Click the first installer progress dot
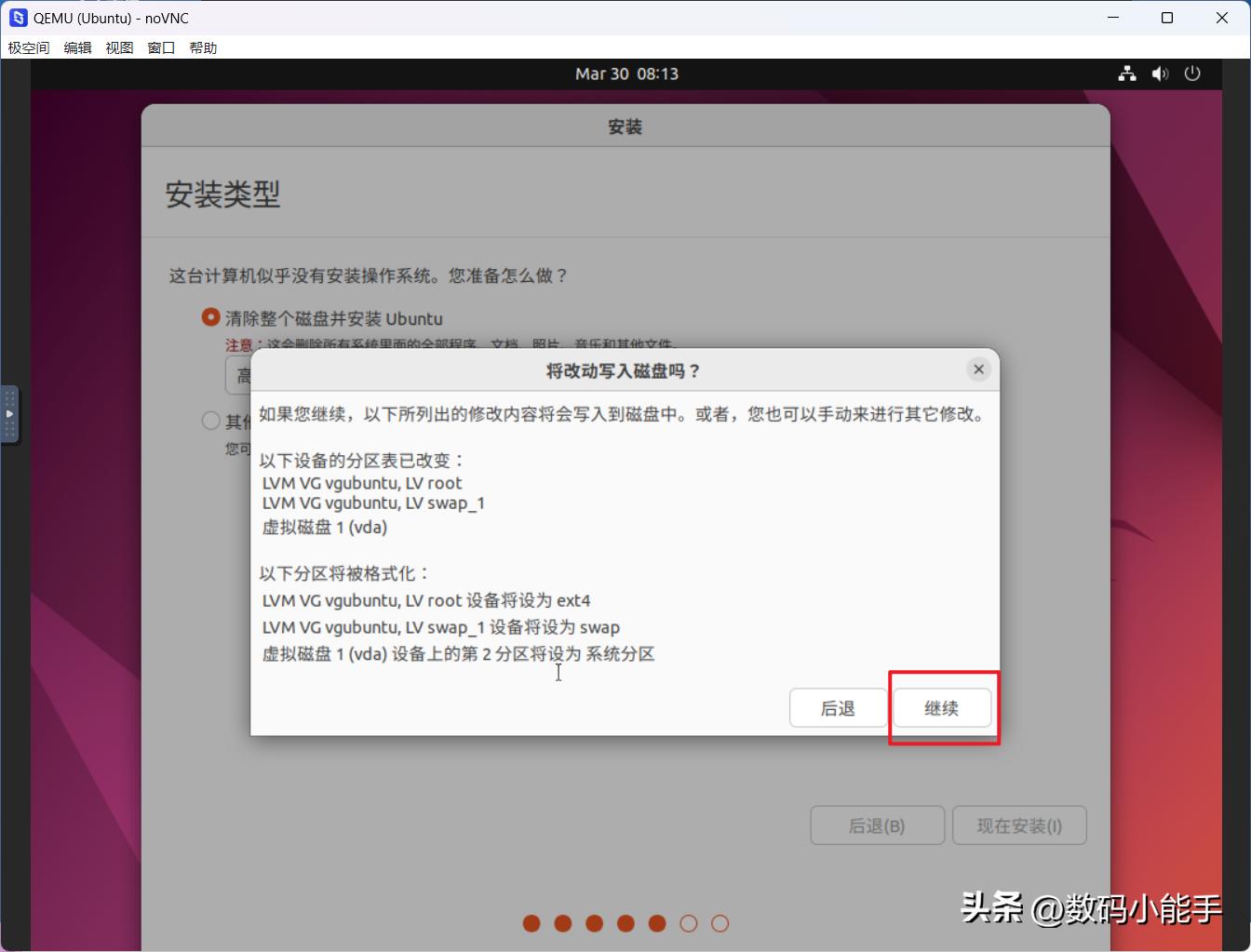This screenshot has height=952, width=1251. (x=531, y=923)
